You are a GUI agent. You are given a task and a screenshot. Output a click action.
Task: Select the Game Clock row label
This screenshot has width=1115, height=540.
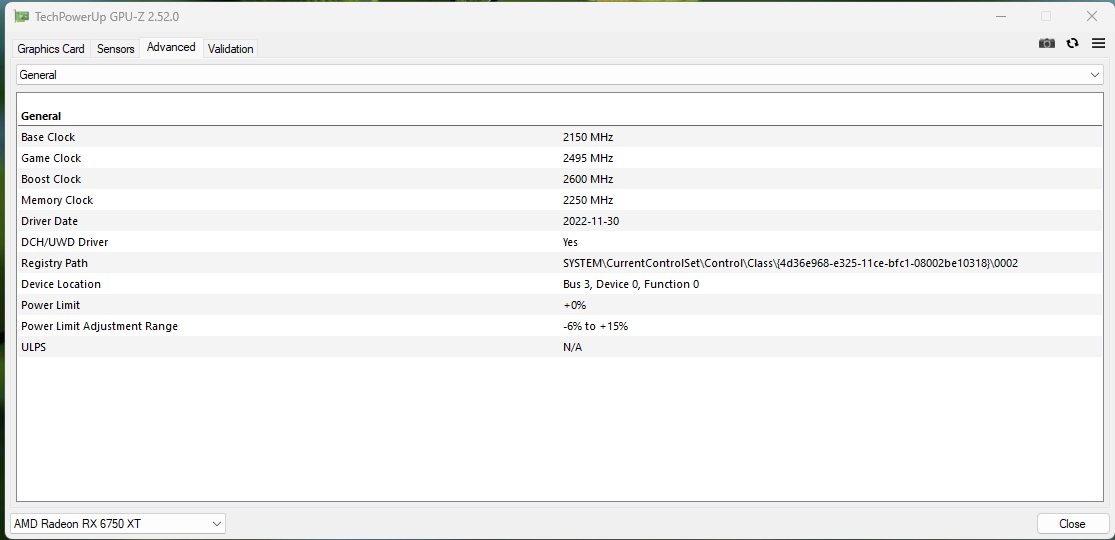[51, 158]
